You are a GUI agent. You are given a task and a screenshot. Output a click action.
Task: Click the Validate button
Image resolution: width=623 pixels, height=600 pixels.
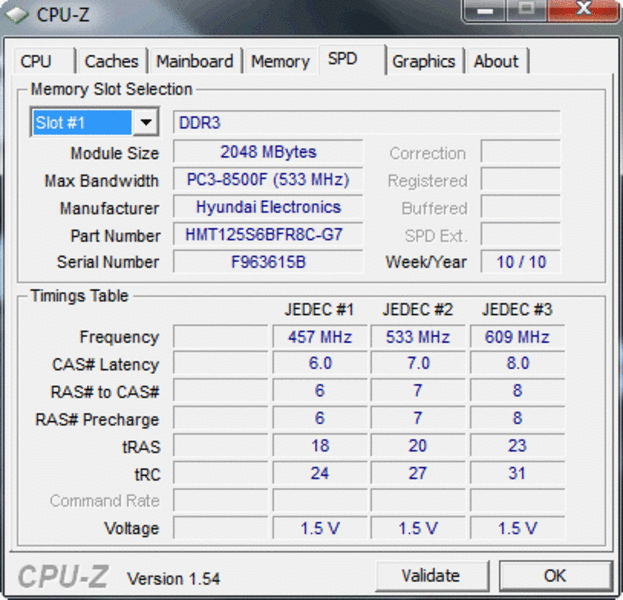point(431,576)
